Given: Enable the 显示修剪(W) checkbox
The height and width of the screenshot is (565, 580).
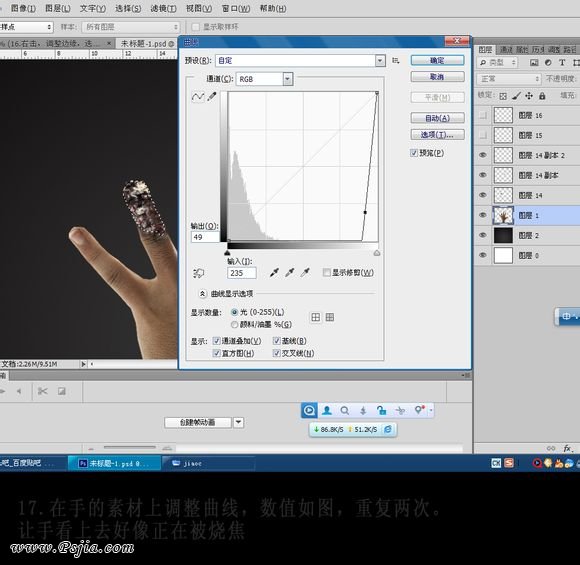Looking at the screenshot, I should [x=326, y=273].
